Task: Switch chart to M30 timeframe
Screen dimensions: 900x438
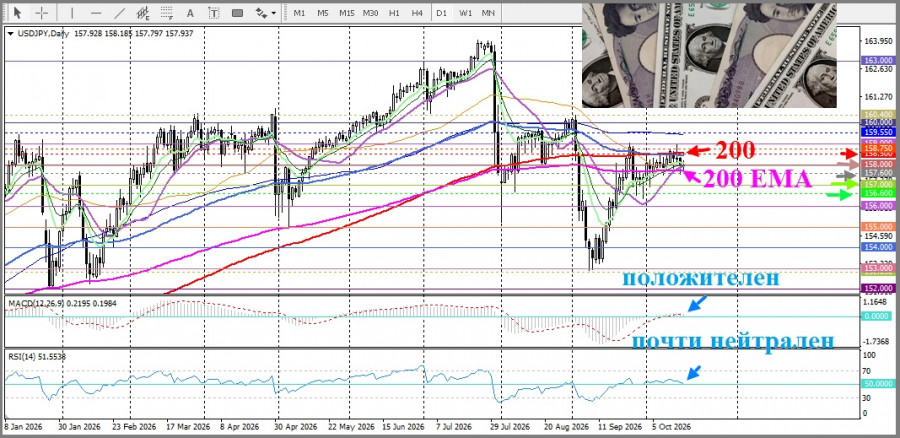Action: (x=371, y=12)
